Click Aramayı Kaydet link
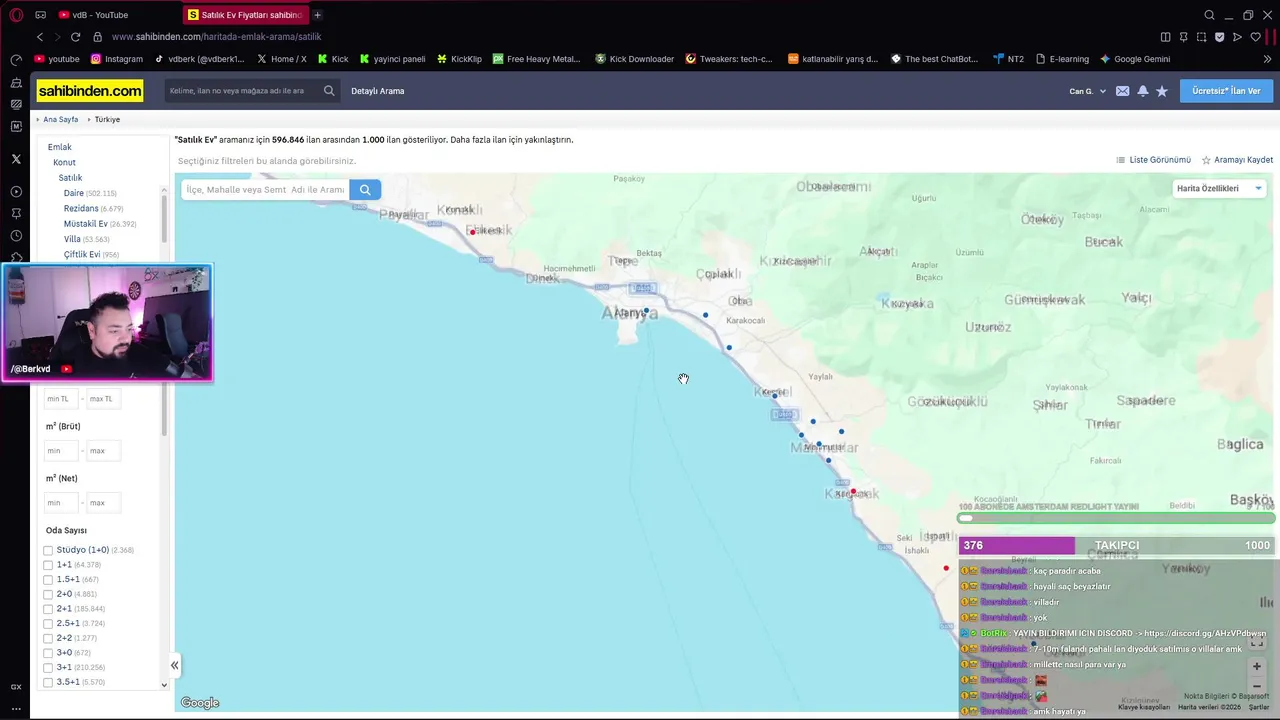 (x=1237, y=160)
